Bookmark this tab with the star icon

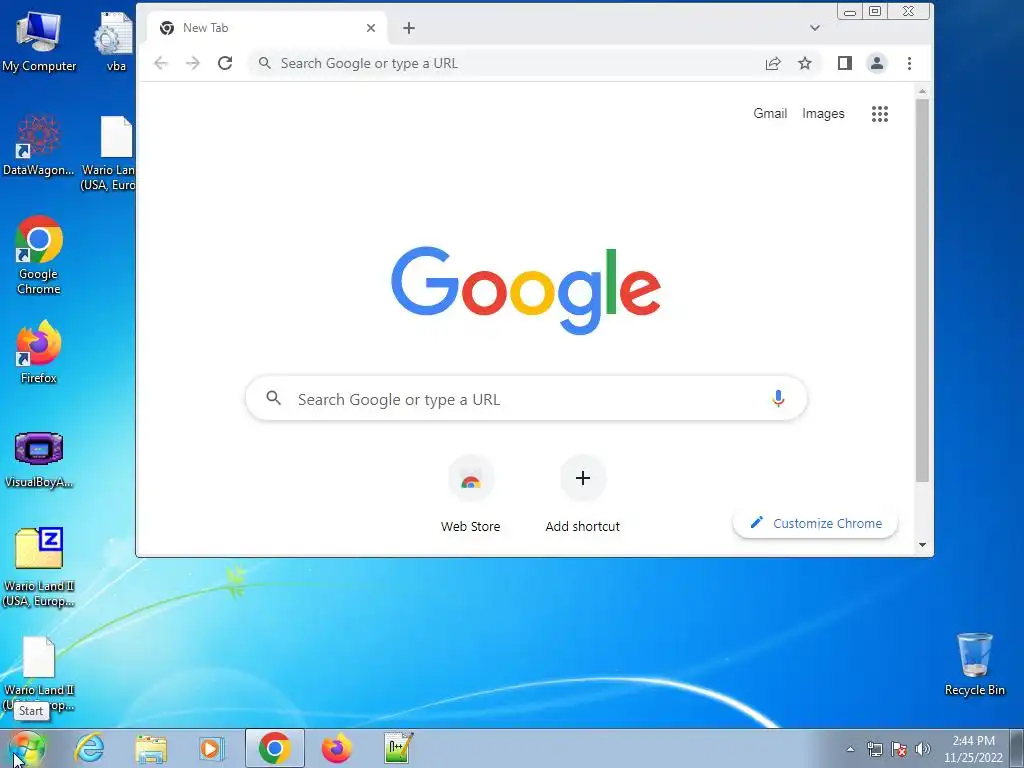point(805,63)
